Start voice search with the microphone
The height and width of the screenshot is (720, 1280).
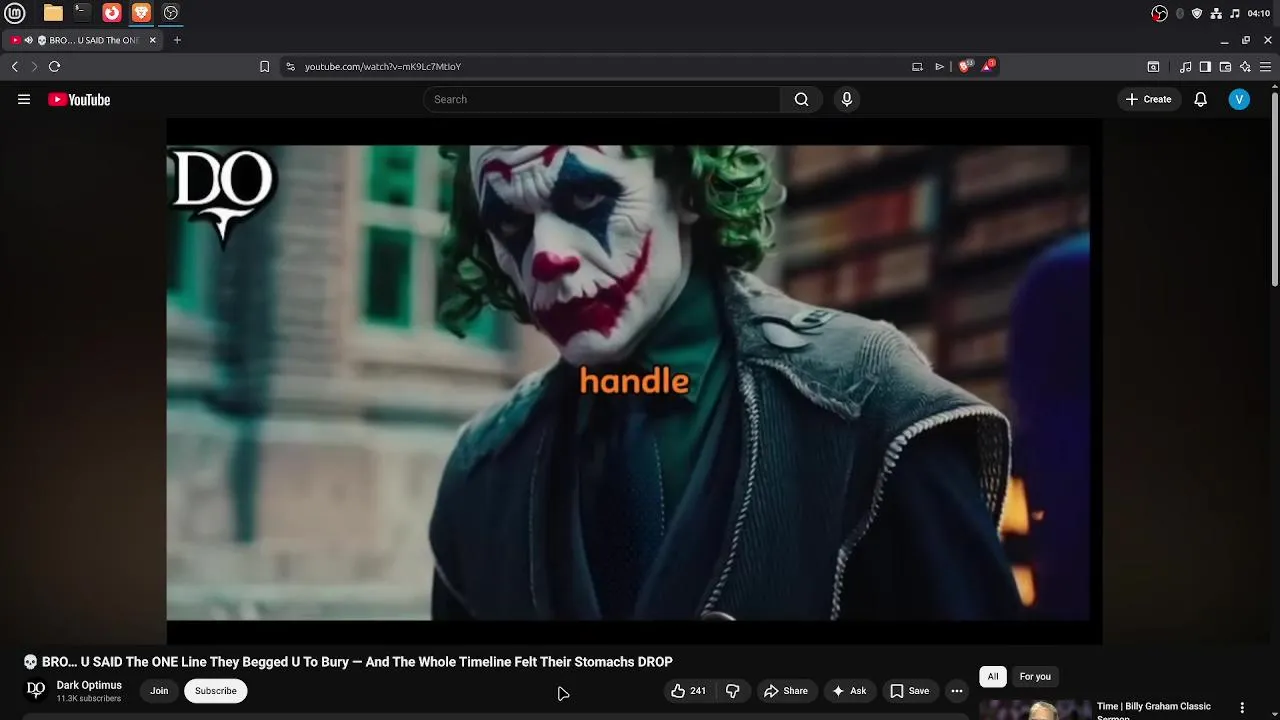[846, 99]
